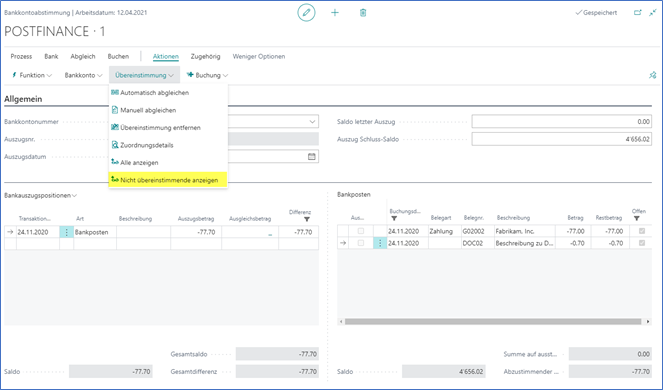The height and width of the screenshot is (390, 663).
Task: Click Gesamtdifferenz value field
Action: pyautogui.click(x=277, y=371)
